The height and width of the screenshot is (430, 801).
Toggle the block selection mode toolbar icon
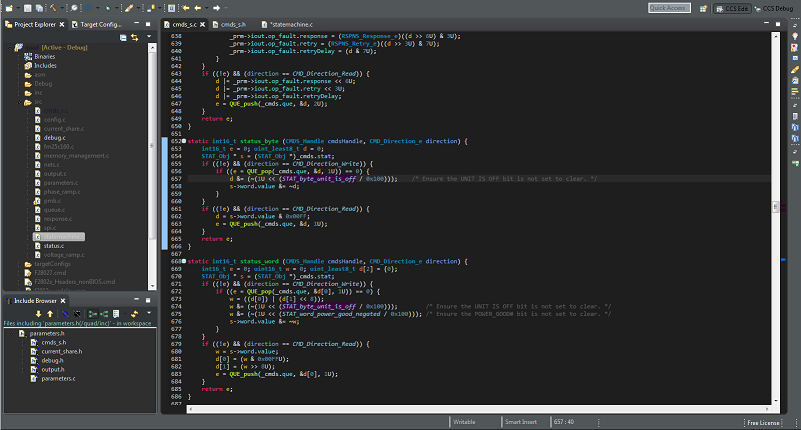tap(171, 8)
